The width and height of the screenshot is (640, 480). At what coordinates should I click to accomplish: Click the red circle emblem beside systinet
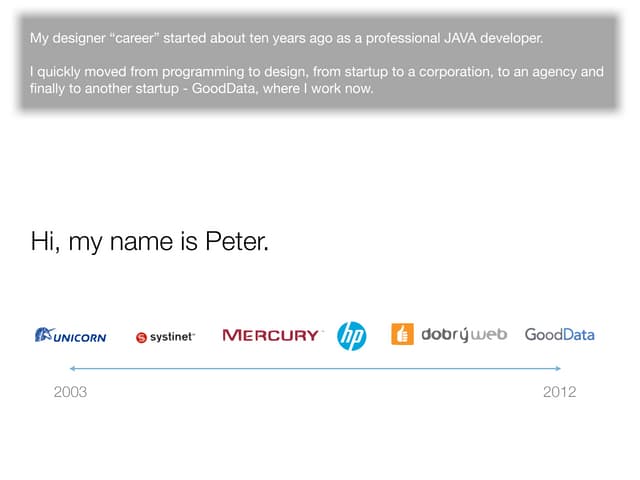(x=141, y=338)
